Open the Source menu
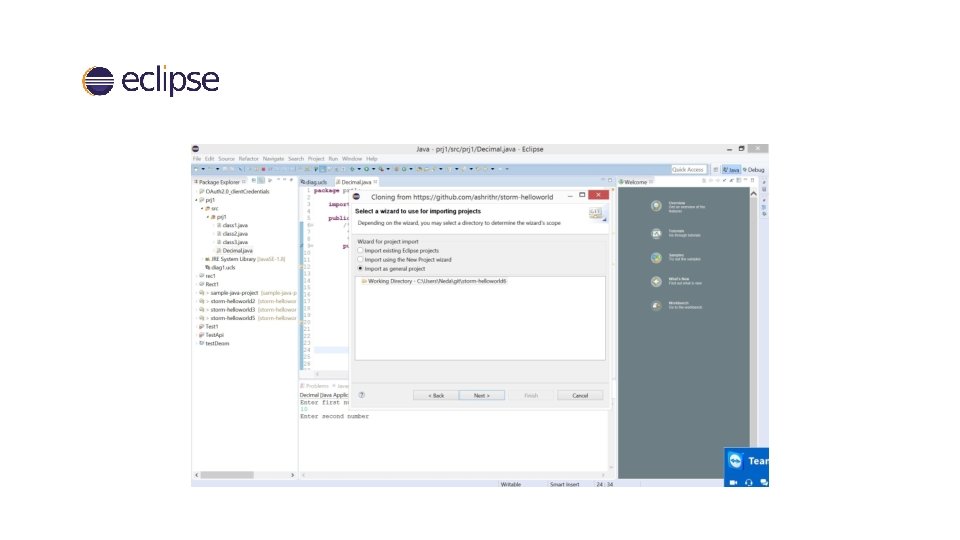Viewport: 960px width, 540px height. coord(227,159)
